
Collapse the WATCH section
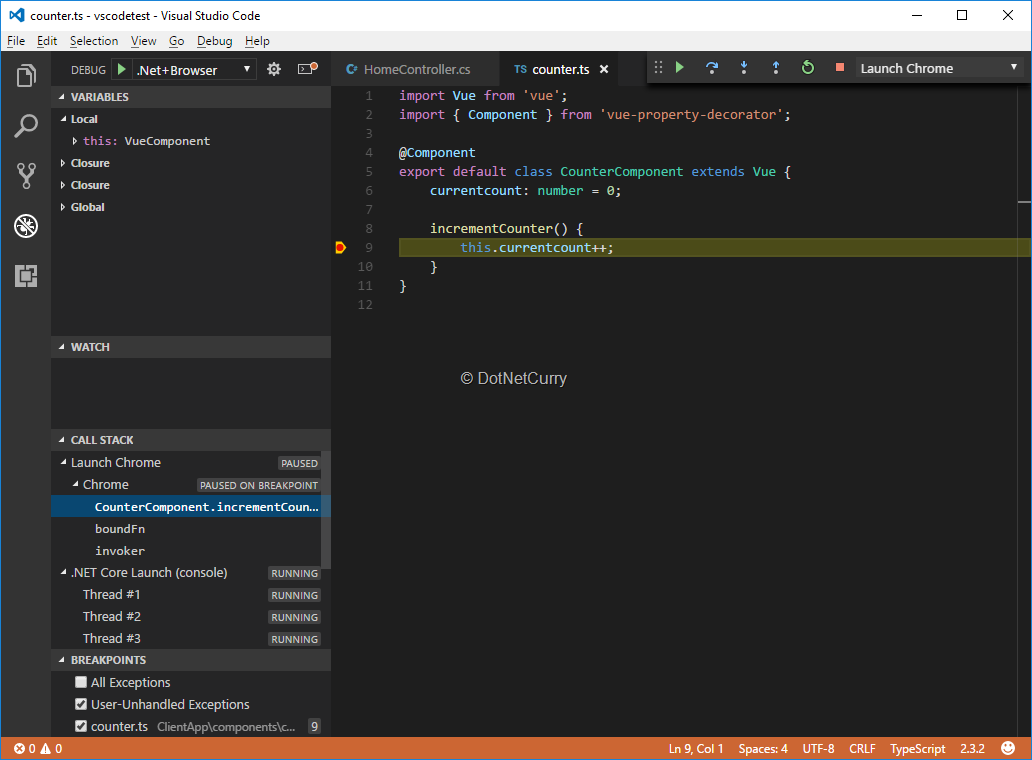pos(62,347)
